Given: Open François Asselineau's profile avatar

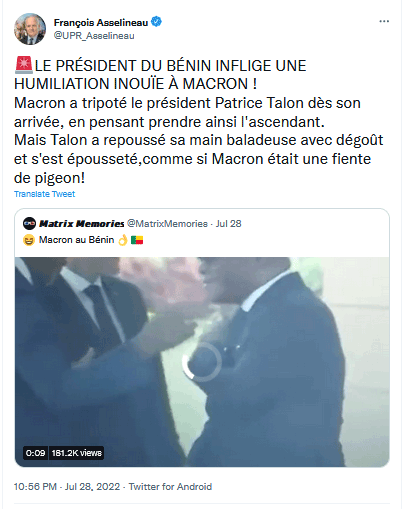Looking at the screenshot, I should pos(30,29).
